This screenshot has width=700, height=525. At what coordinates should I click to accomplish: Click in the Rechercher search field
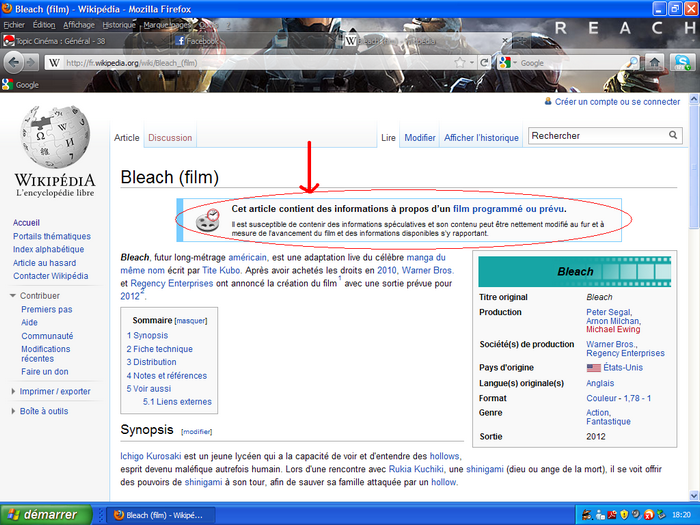pyautogui.click(x=598, y=135)
